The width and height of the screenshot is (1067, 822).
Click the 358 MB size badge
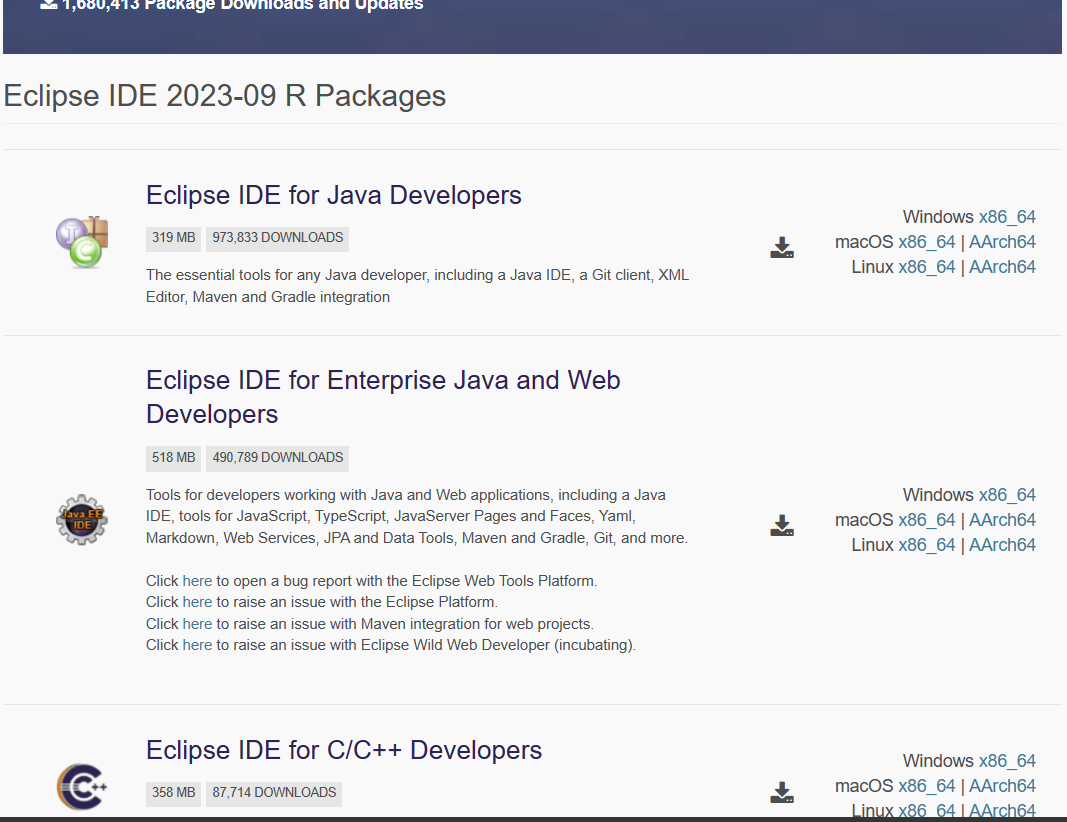(x=174, y=793)
